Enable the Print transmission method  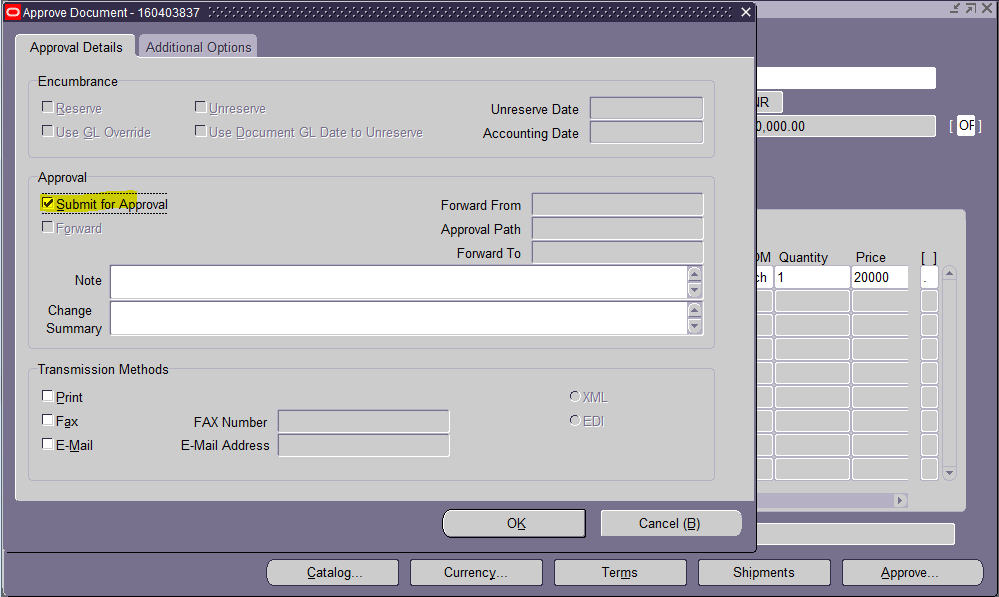tap(47, 395)
